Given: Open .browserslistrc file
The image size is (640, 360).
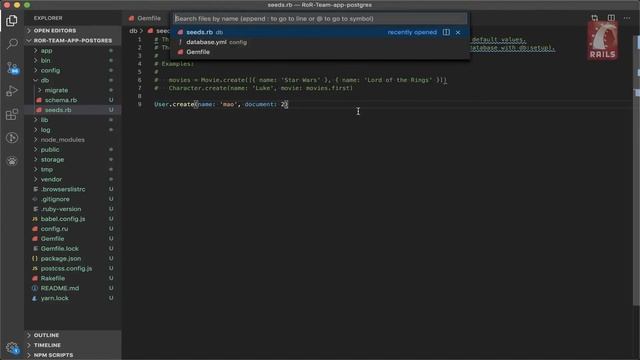Looking at the screenshot, I should [73, 189].
